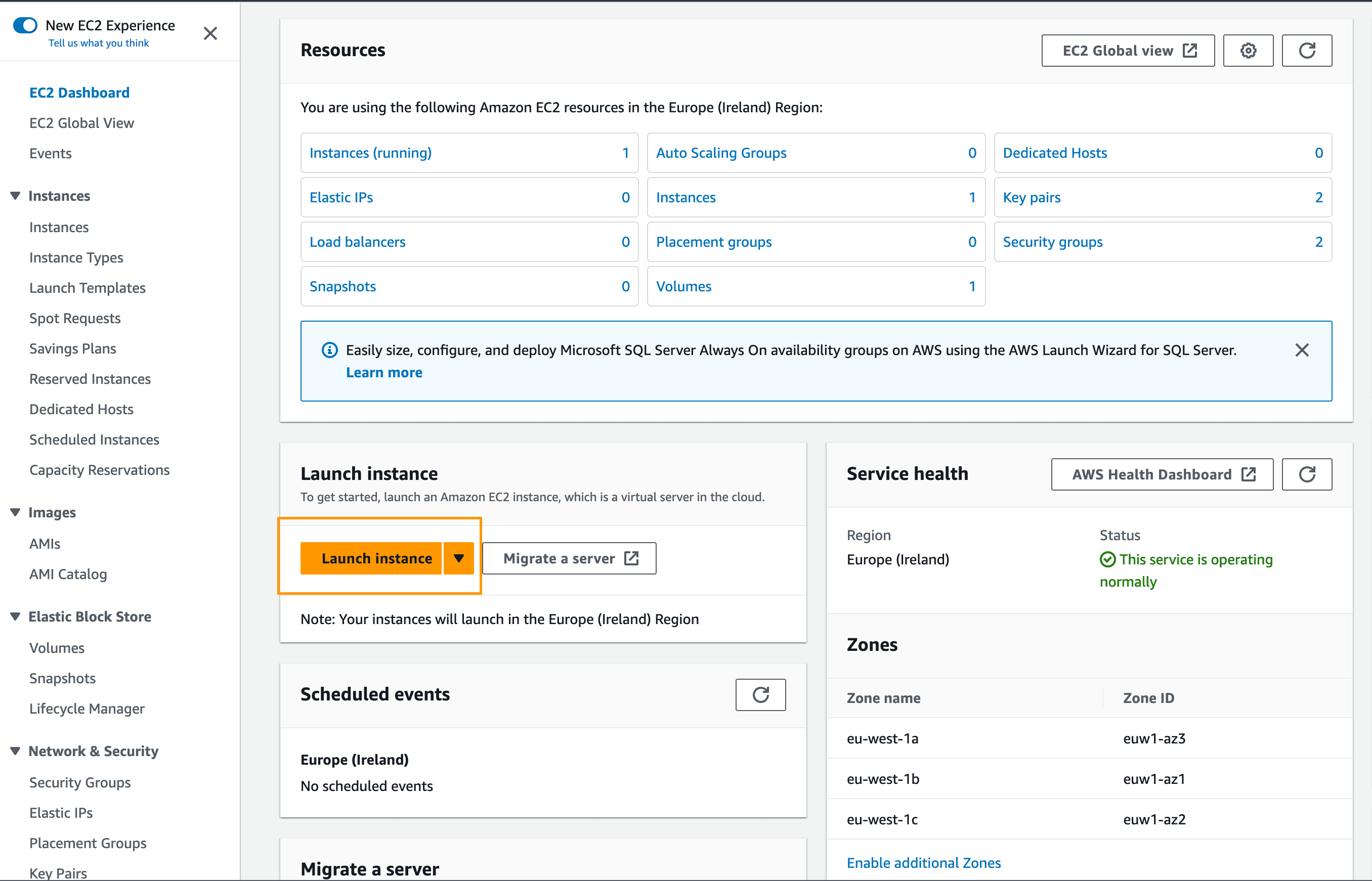Click the info icon in the blue banner
1372x881 pixels.
tap(329, 350)
